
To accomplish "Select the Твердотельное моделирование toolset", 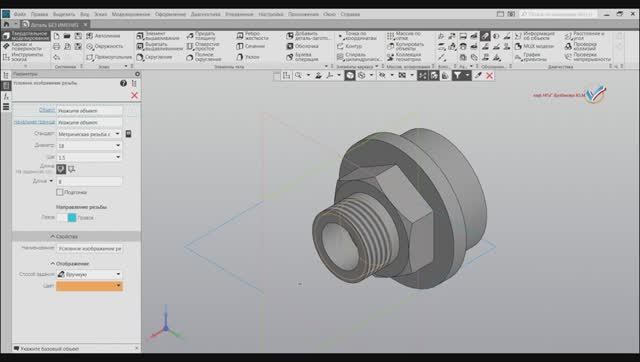I will coord(26,36).
